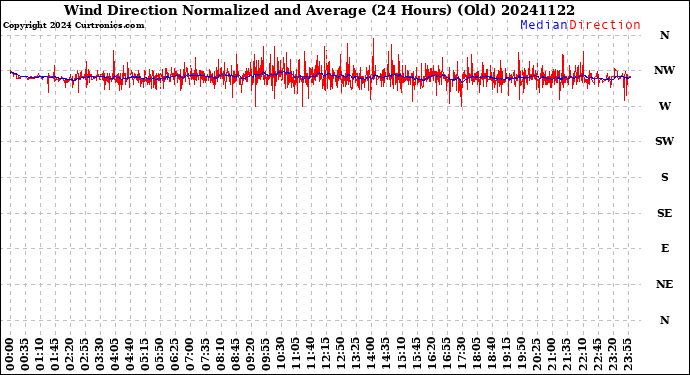Select the NE axis label

664,284
